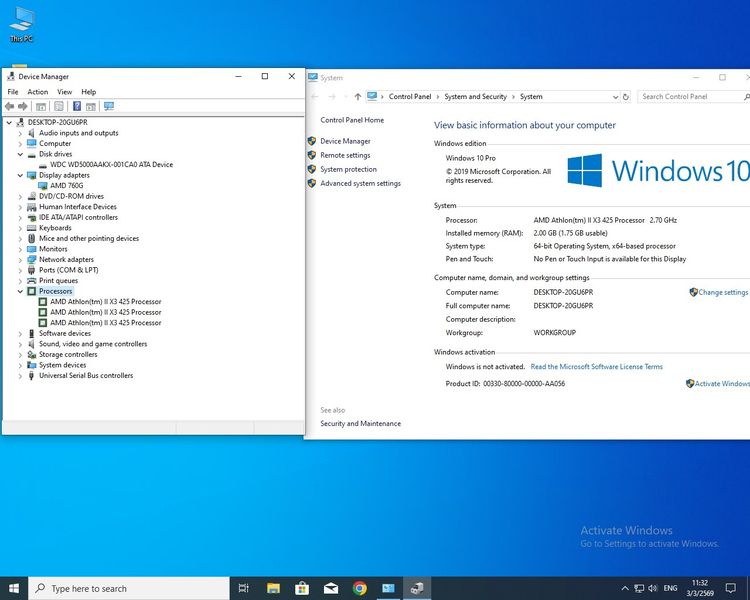Expand the Network adapters category
750x600 pixels.
pyautogui.click(x=20, y=260)
